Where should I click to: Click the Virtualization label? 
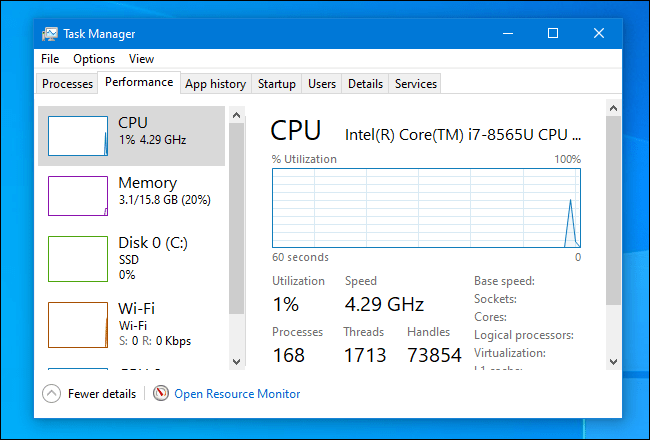coord(510,353)
